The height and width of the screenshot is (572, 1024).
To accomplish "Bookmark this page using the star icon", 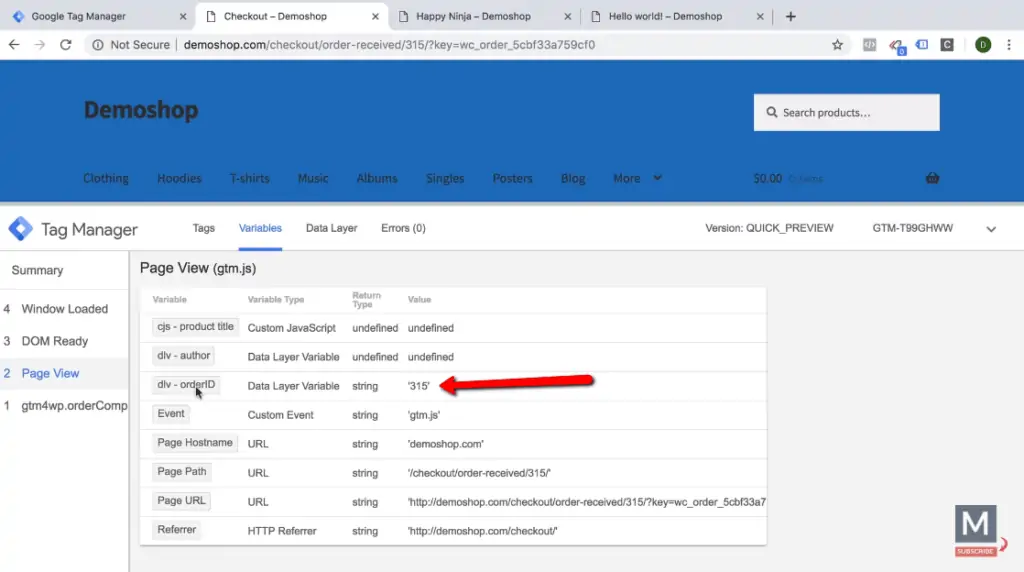I will [838, 45].
